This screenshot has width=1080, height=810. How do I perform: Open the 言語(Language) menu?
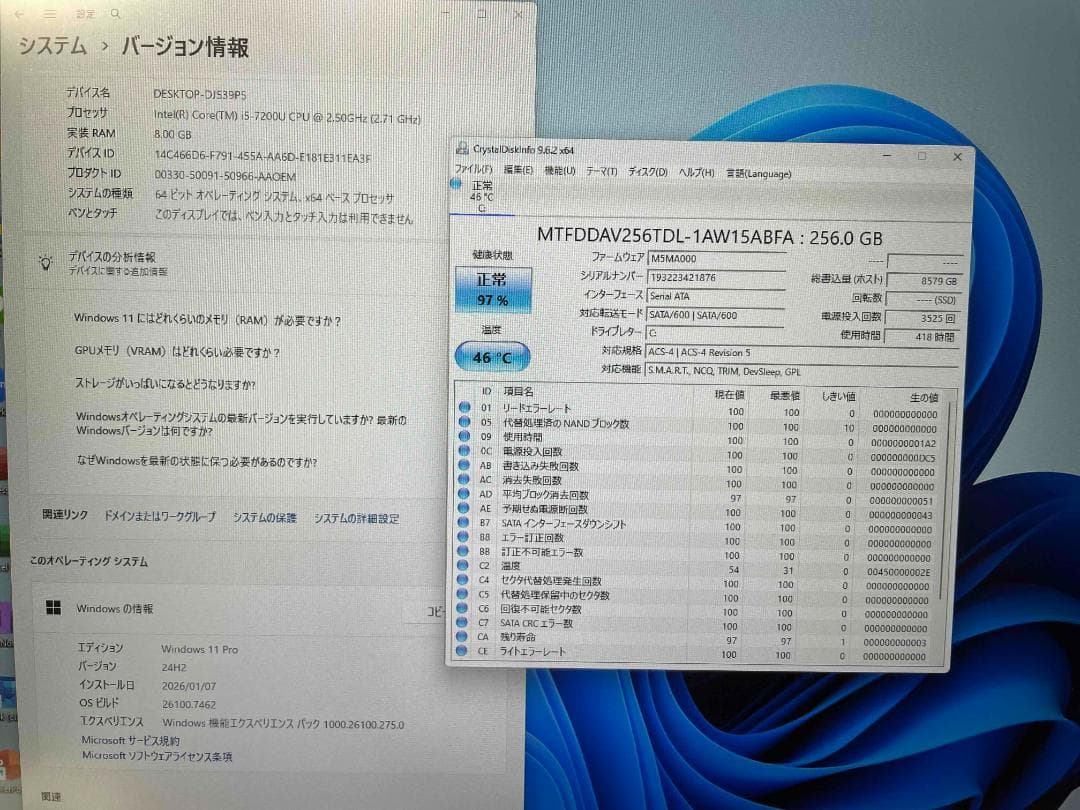point(758,174)
